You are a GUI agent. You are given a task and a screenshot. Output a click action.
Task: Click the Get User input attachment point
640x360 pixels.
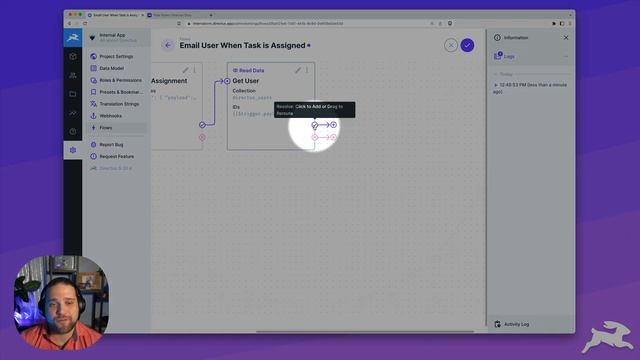tap(227, 81)
